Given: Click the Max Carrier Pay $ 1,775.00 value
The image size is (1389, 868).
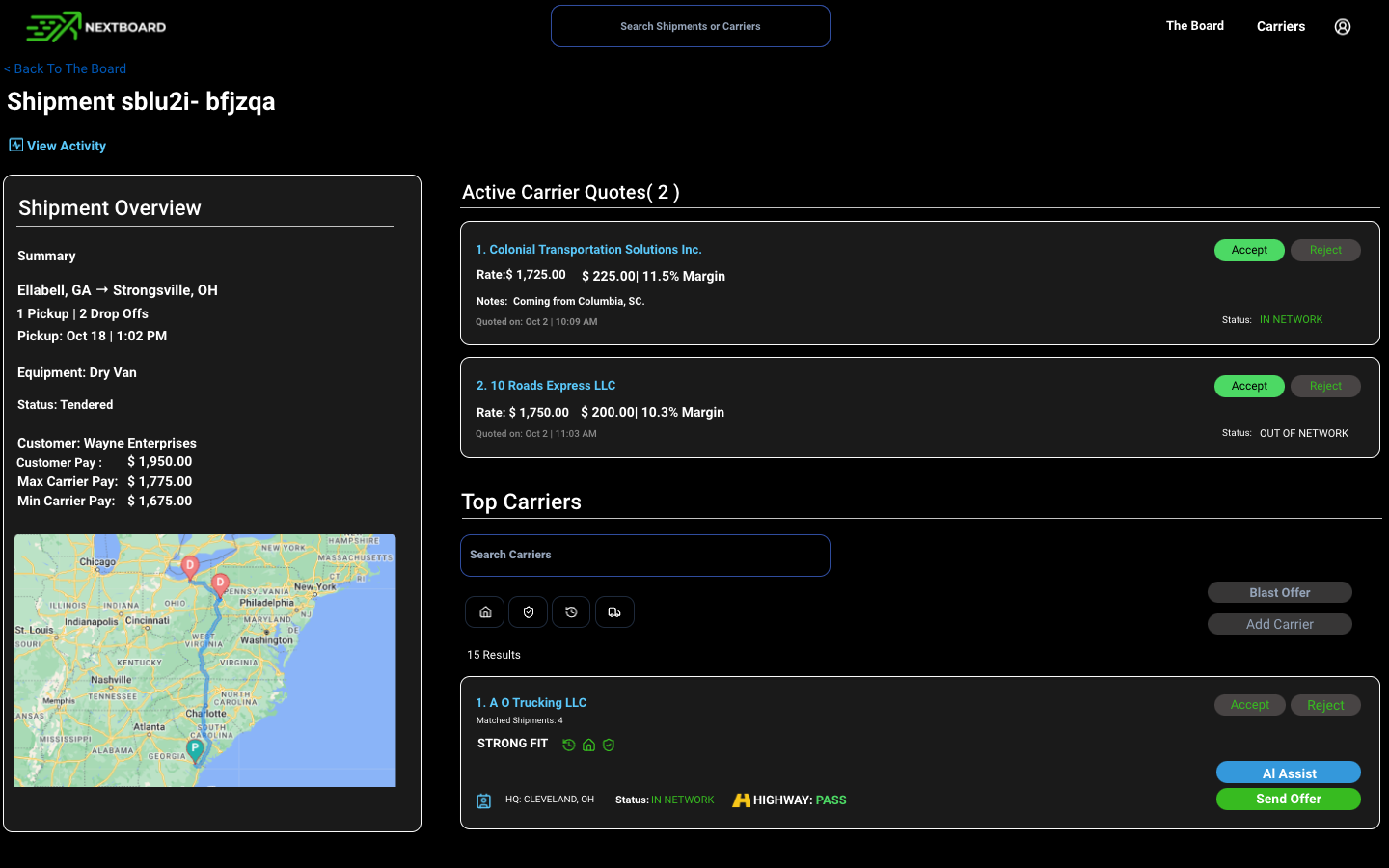Looking at the screenshot, I should pos(160,481).
